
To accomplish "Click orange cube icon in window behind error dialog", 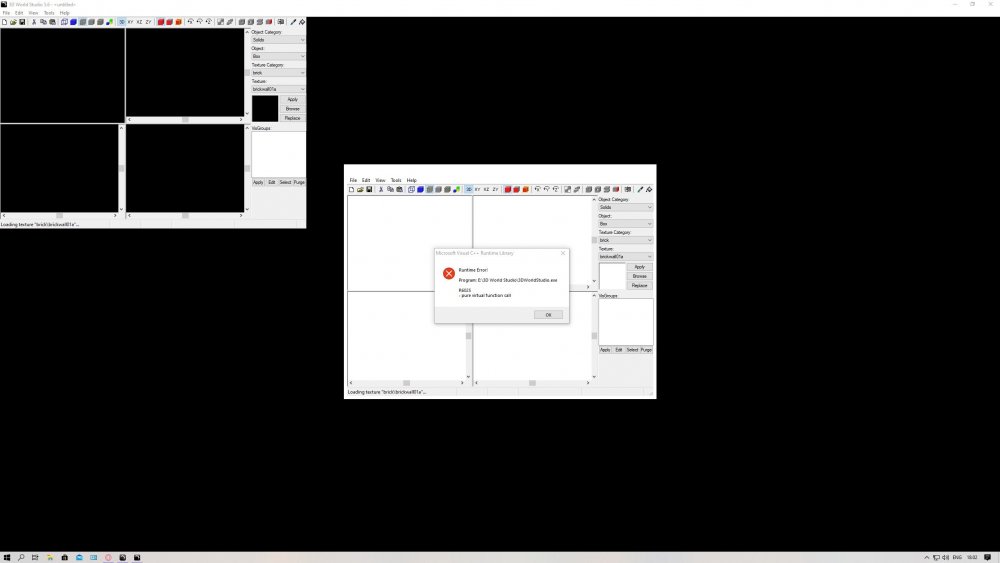I will tap(526, 189).
